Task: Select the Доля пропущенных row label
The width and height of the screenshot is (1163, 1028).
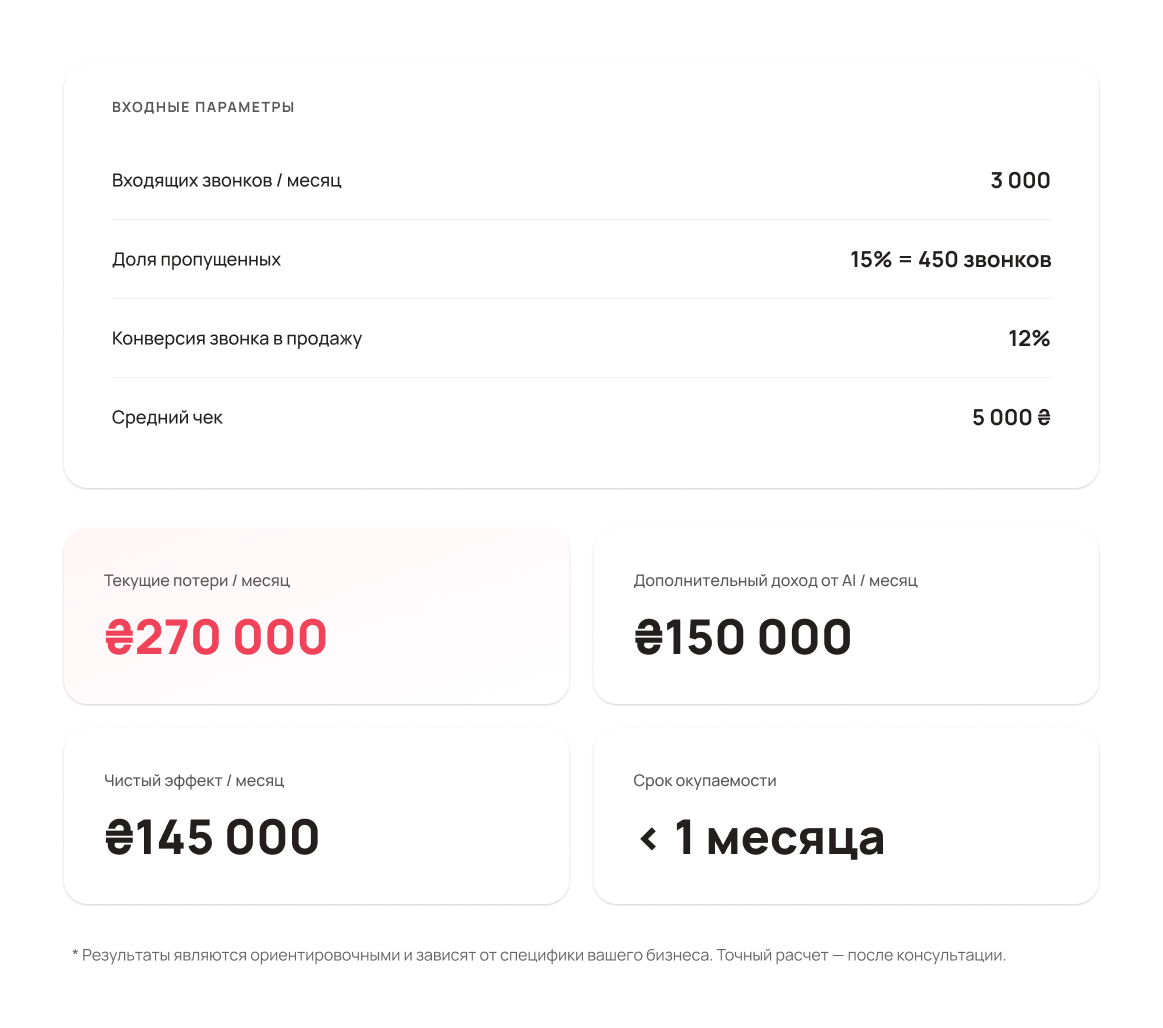Action: click(196, 260)
